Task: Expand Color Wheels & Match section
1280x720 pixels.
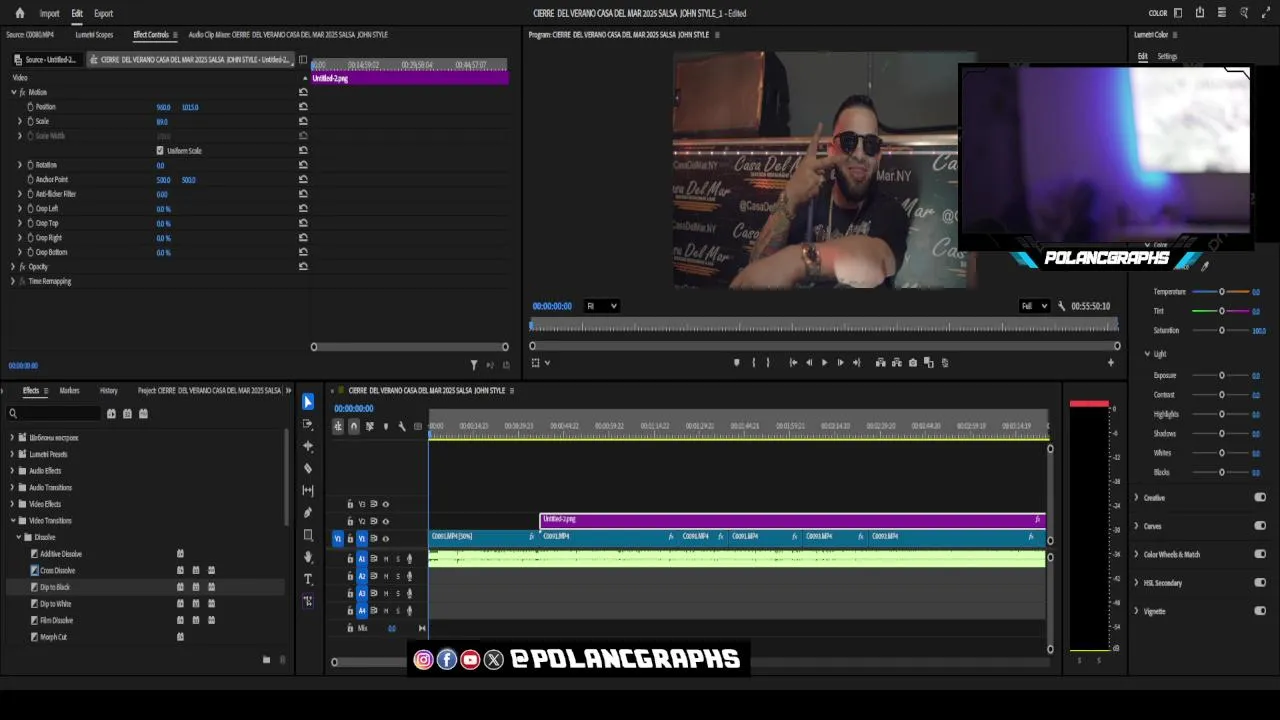Action: click(x=1136, y=554)
